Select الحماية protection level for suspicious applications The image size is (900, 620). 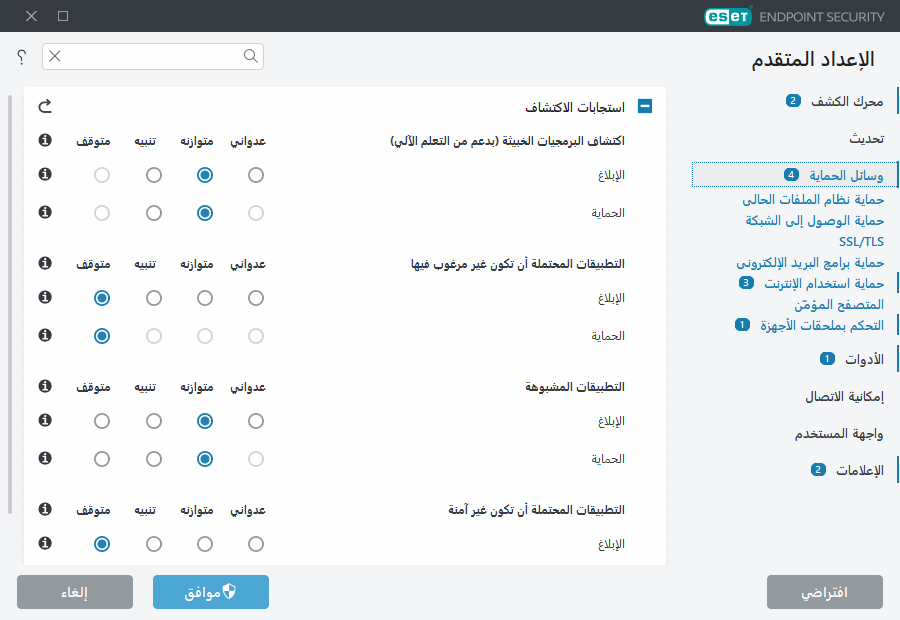[204, 458]
